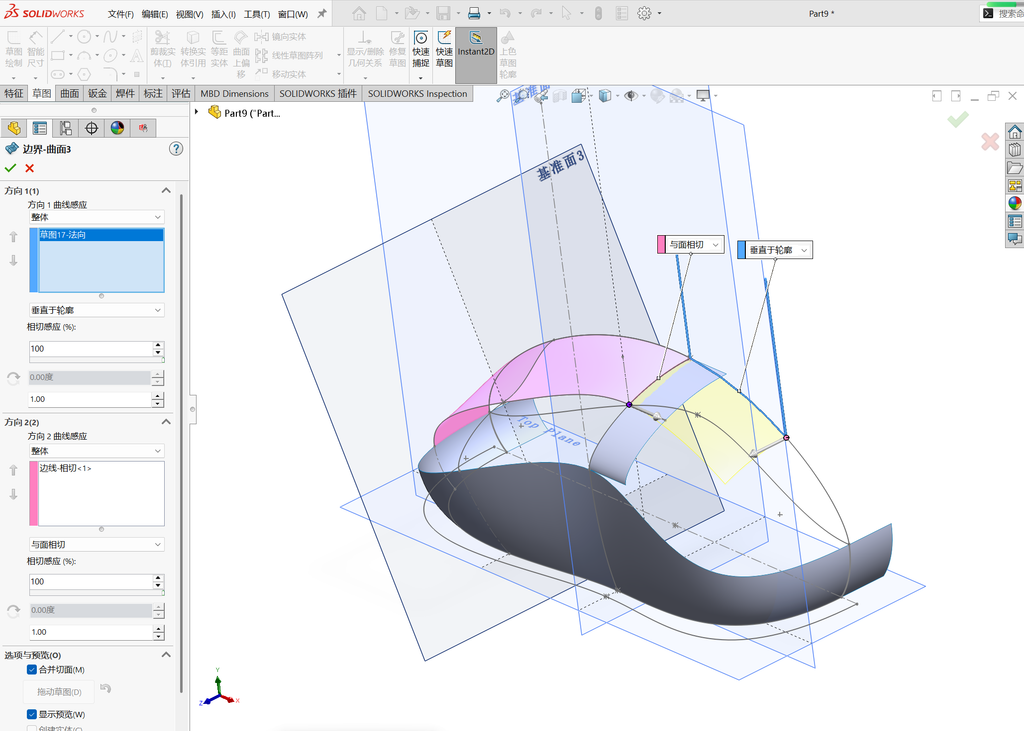Toggle the 显示预览(W) checkbox
The height and width of the screenshot is (731, 1024).
pos(31,714)
